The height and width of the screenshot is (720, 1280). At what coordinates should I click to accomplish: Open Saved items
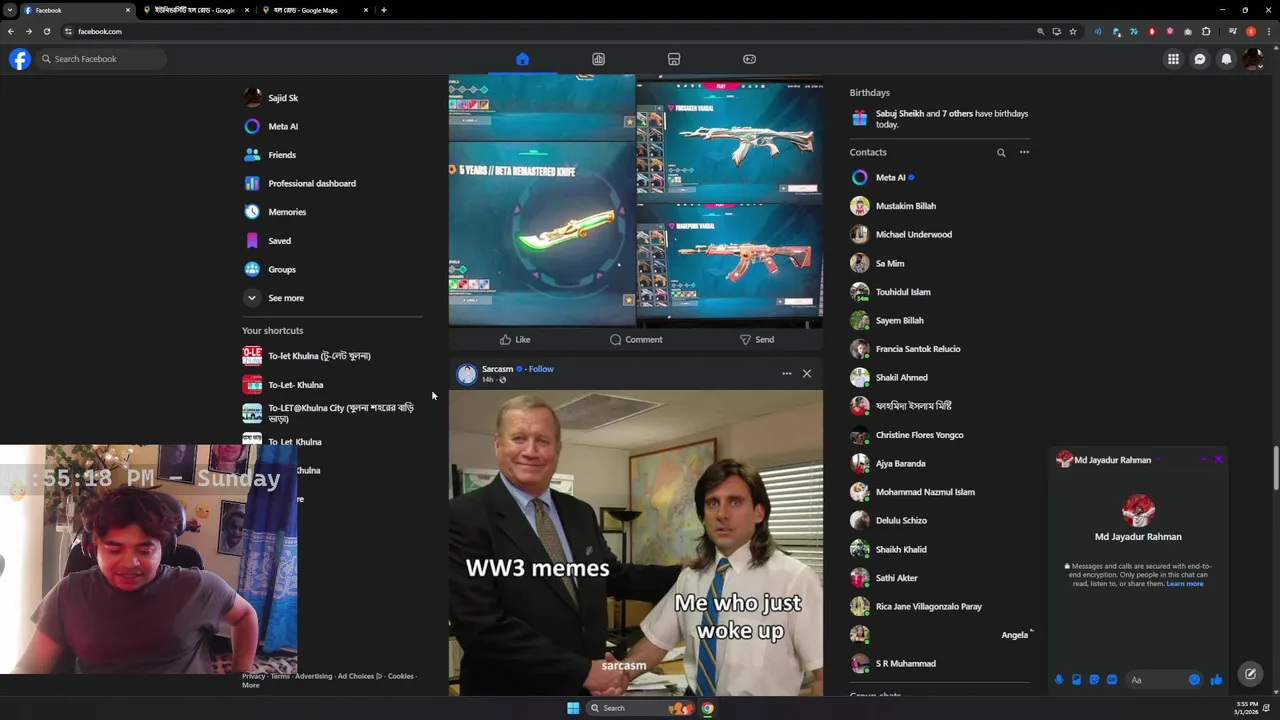click(x=332, y=241)
